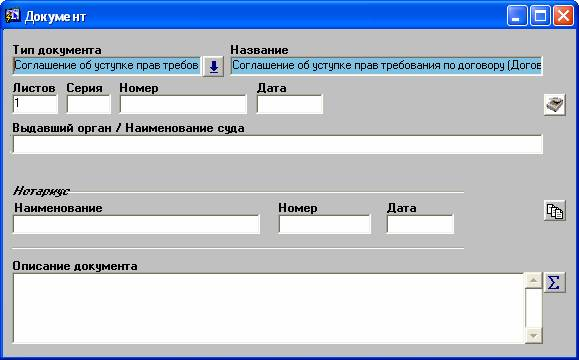
Task: Click the description scrollbar track
Action: 533,308
